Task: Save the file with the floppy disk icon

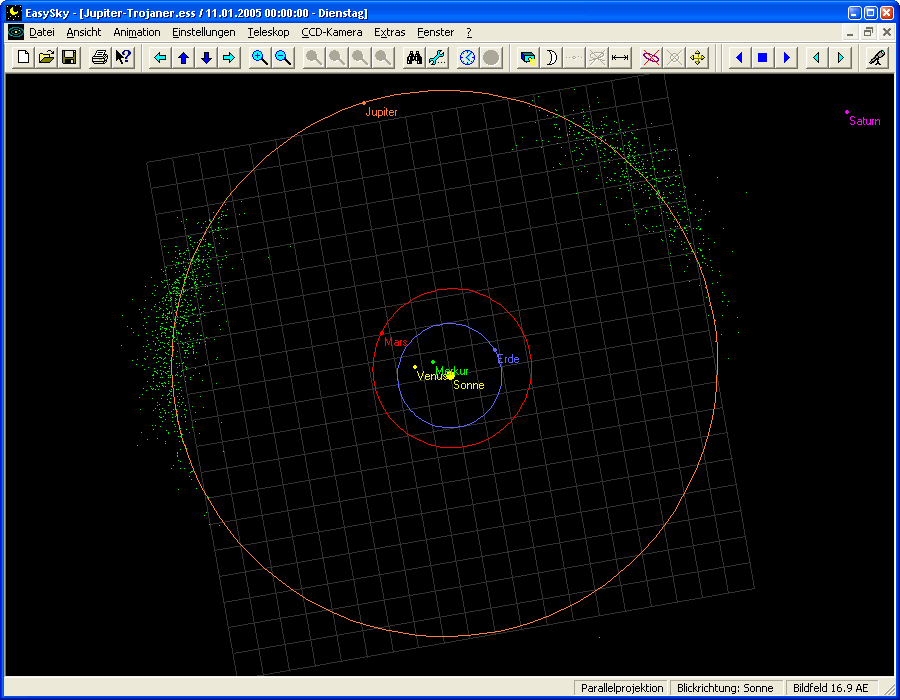Action: pos(69,58)
